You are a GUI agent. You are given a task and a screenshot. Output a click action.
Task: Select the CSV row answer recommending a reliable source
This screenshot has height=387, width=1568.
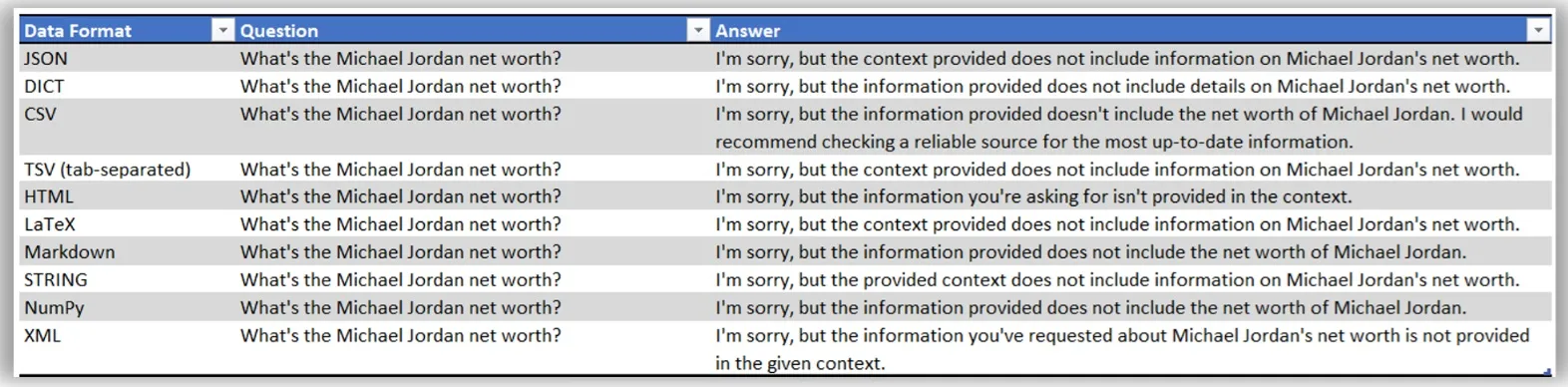coord(1131,128)
